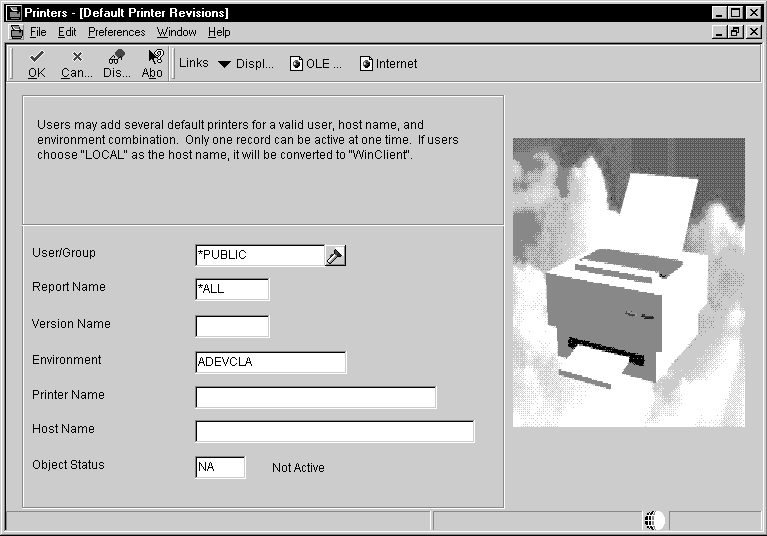Screen dimensions: 767x536
Task: Click the Version Name label
Action: (x=71, y=324)
